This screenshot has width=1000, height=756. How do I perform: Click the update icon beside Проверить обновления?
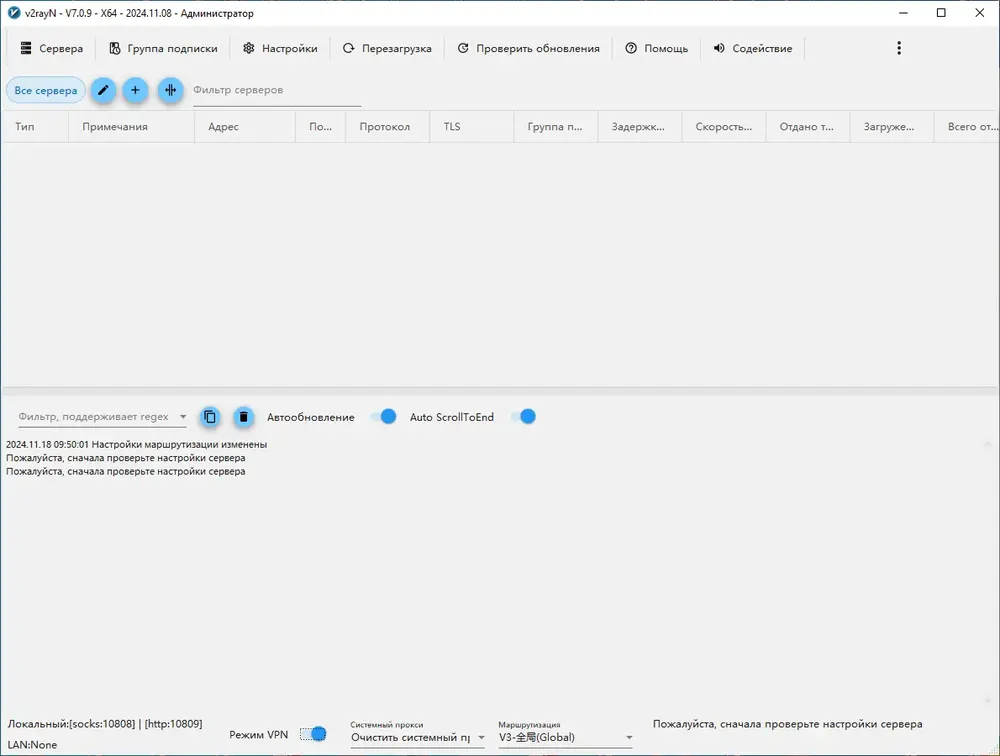tap(463, 48)
